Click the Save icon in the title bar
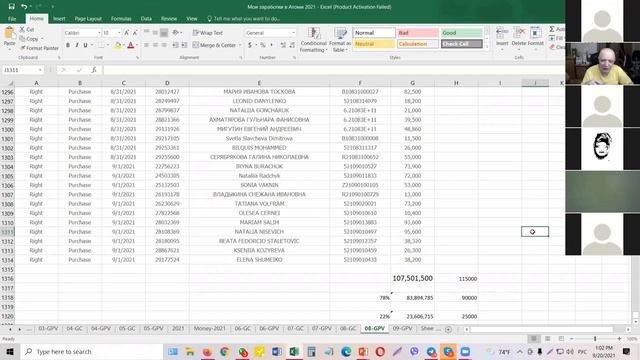Viewport: 640px width, 360px height. (x=11, y=7)
